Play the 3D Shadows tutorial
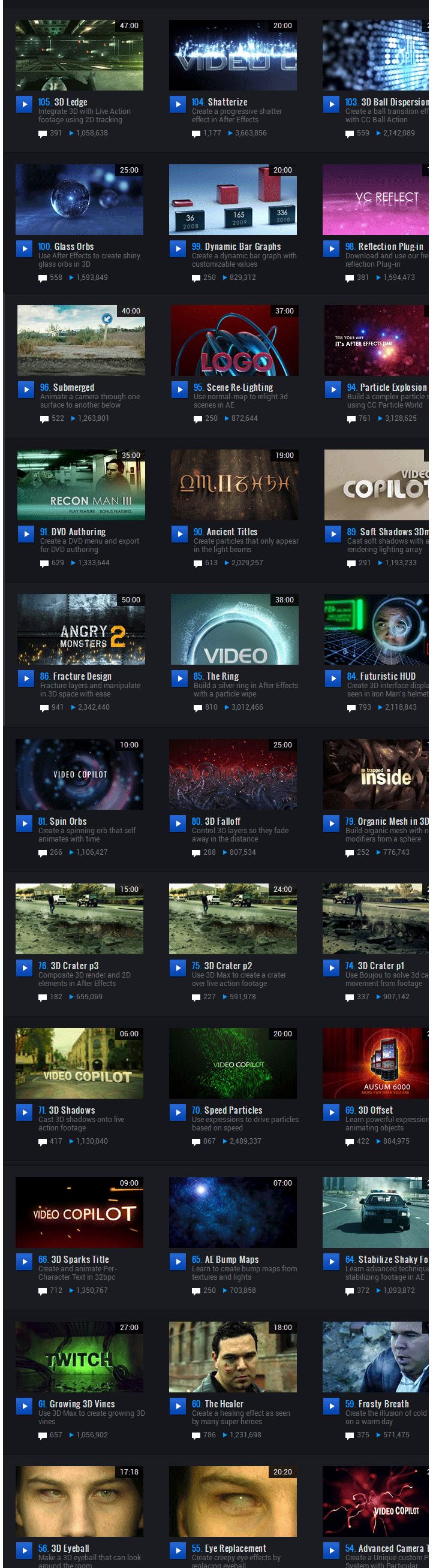 pyautogui.click(x=24, y=1112)
